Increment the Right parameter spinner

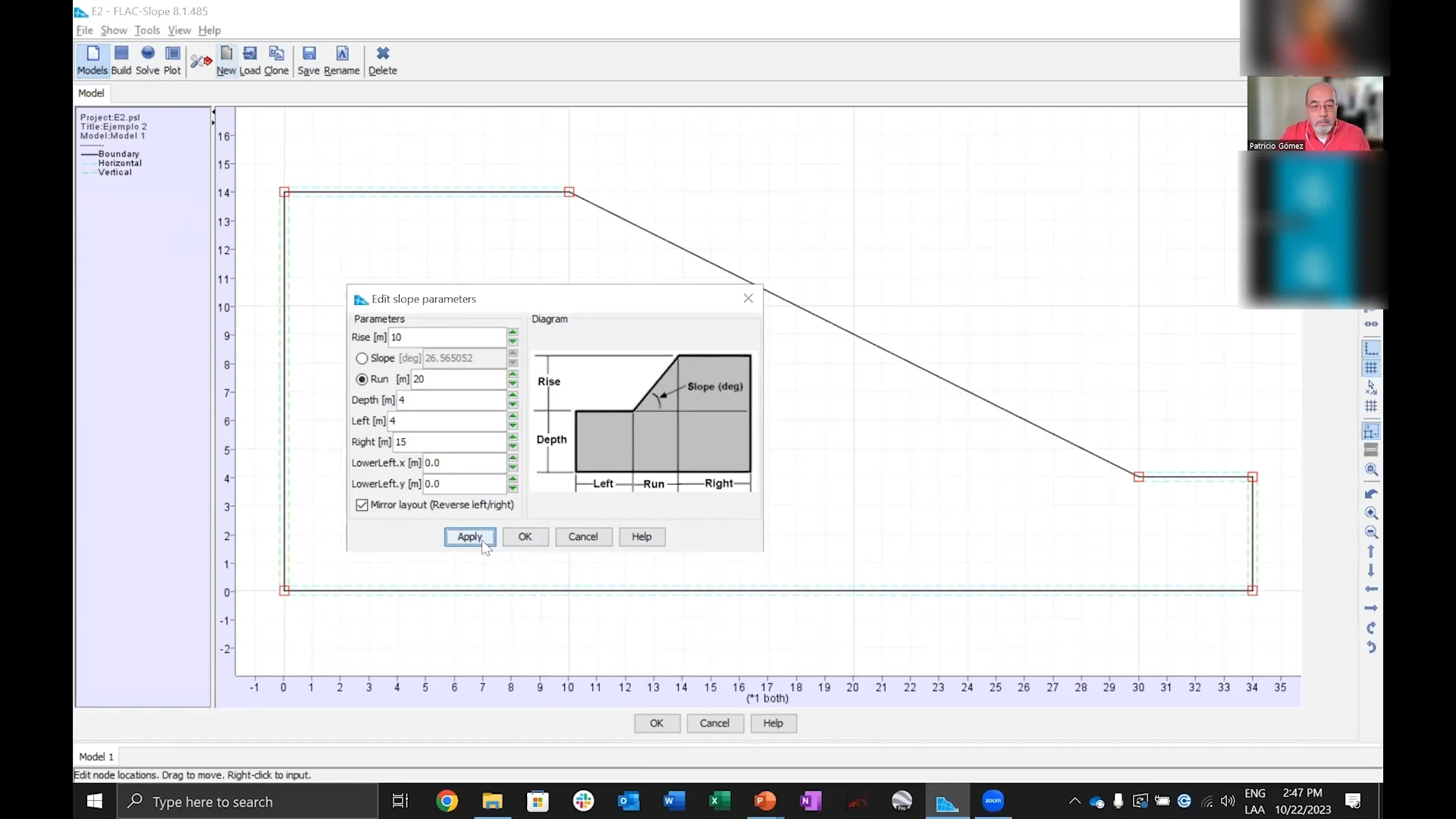[513, 438]
